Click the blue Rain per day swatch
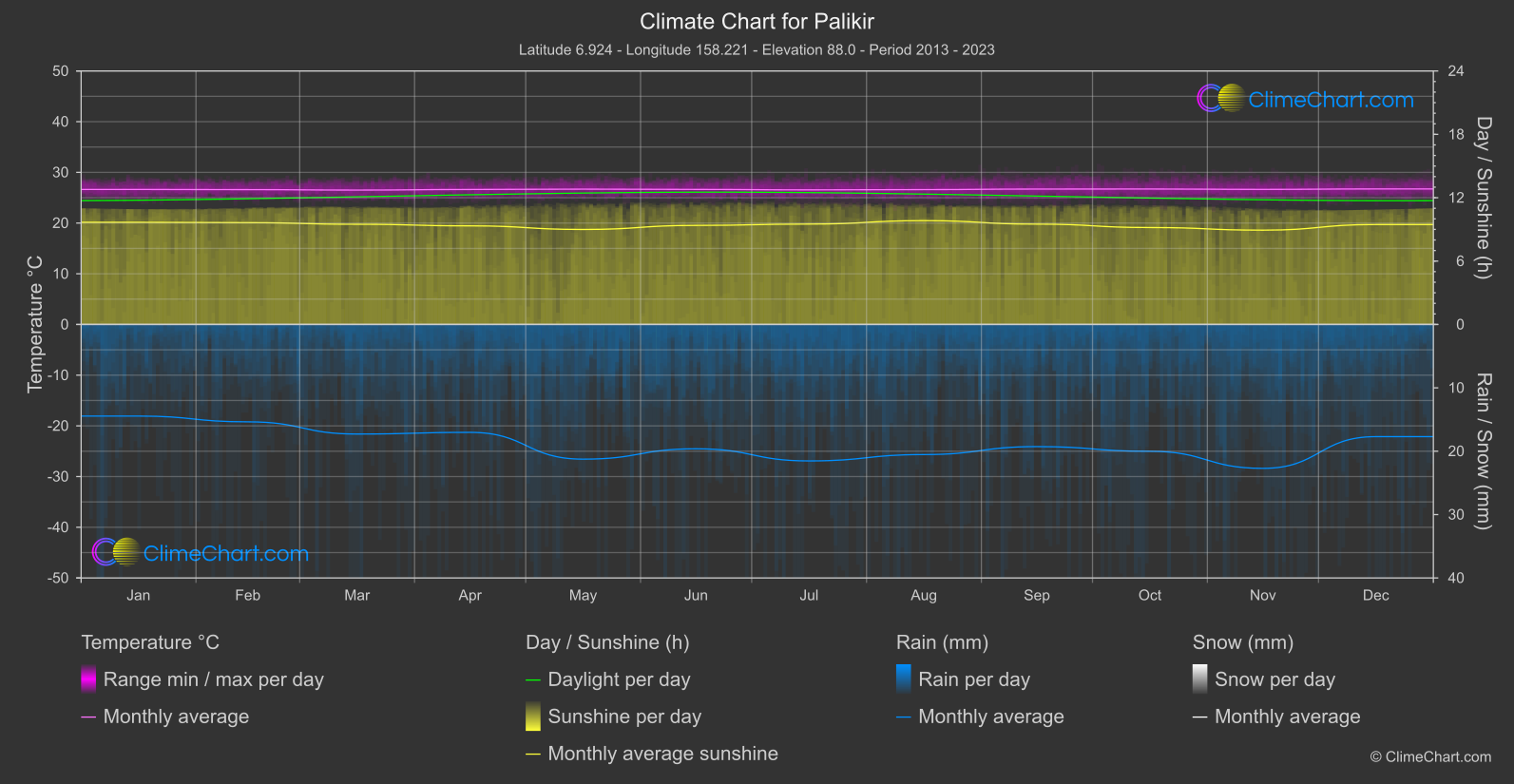Screen dimensions: 1514x784 [904, 679]
